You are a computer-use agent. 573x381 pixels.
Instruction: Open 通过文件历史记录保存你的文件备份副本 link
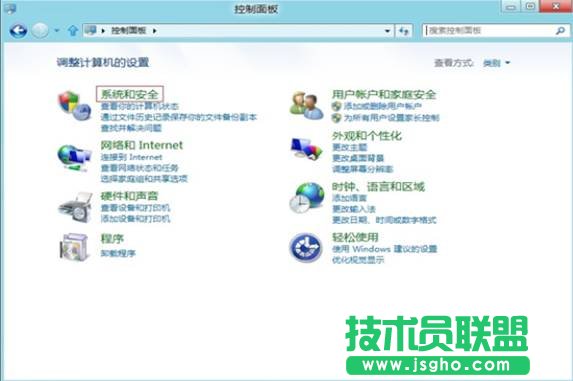click(x=179, y=117)
